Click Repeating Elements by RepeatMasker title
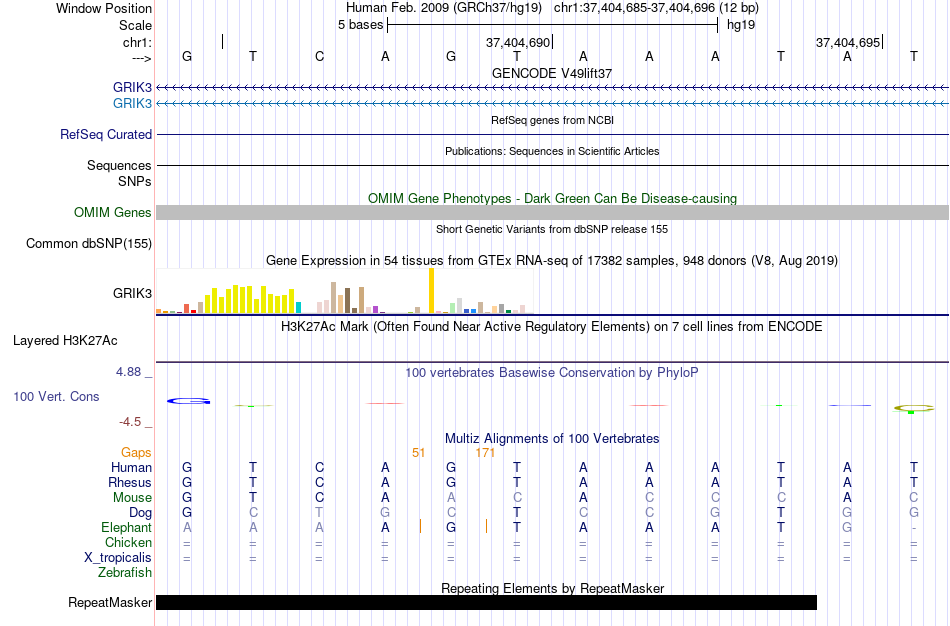 click(x=553, y=588)
